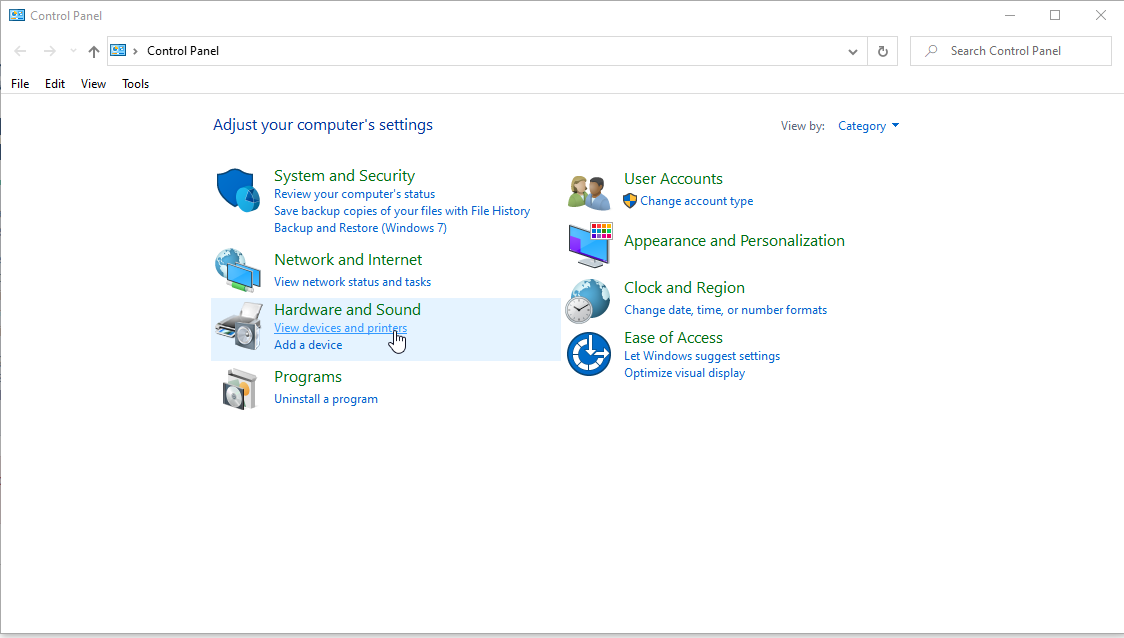Open Backup and Restore (Windows 7)
The width and height of the screenshot is (1124, 638).
(x=360, y=228)
